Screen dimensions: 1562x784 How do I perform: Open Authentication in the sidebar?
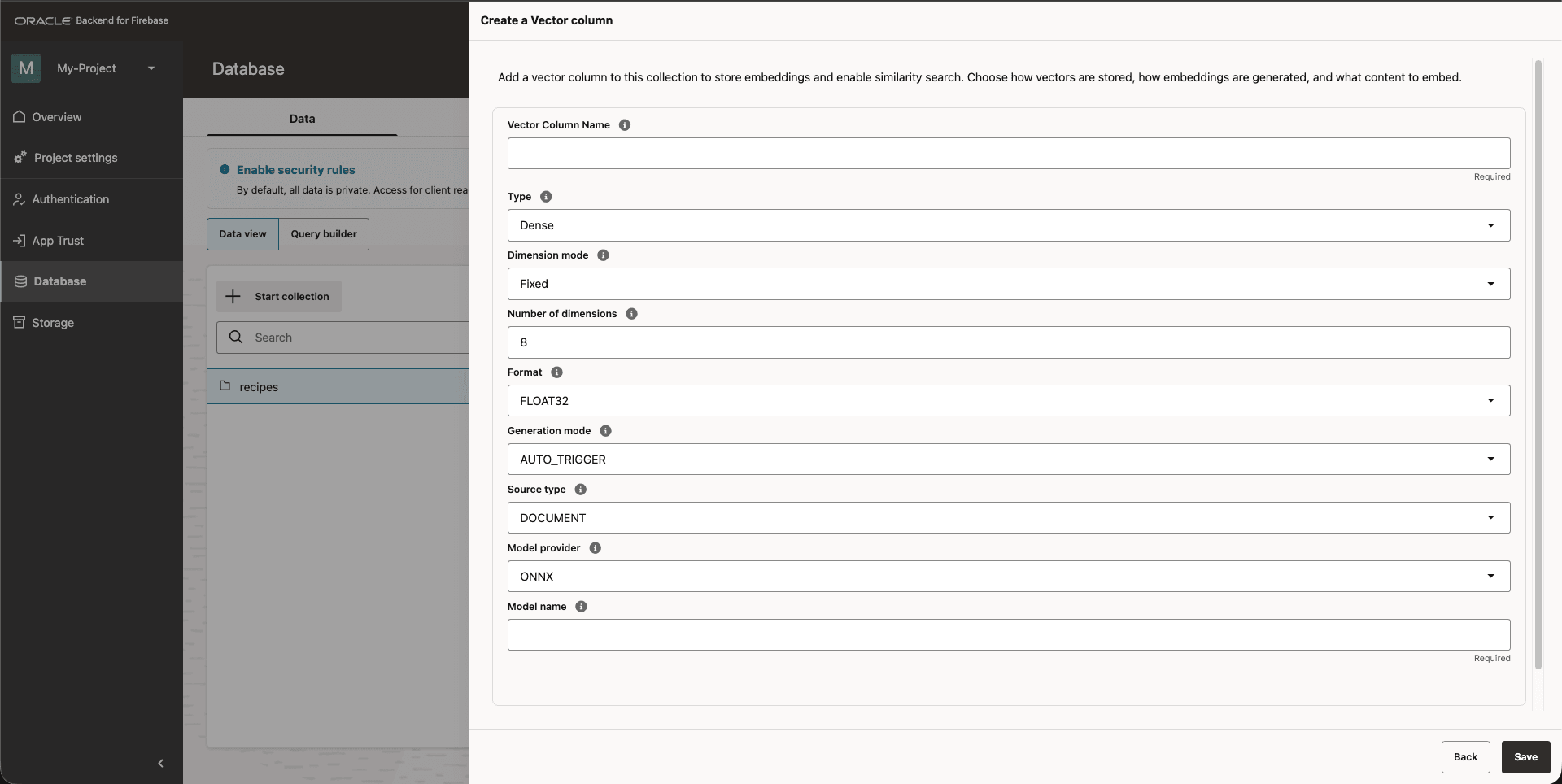click(x=91, y=199)
